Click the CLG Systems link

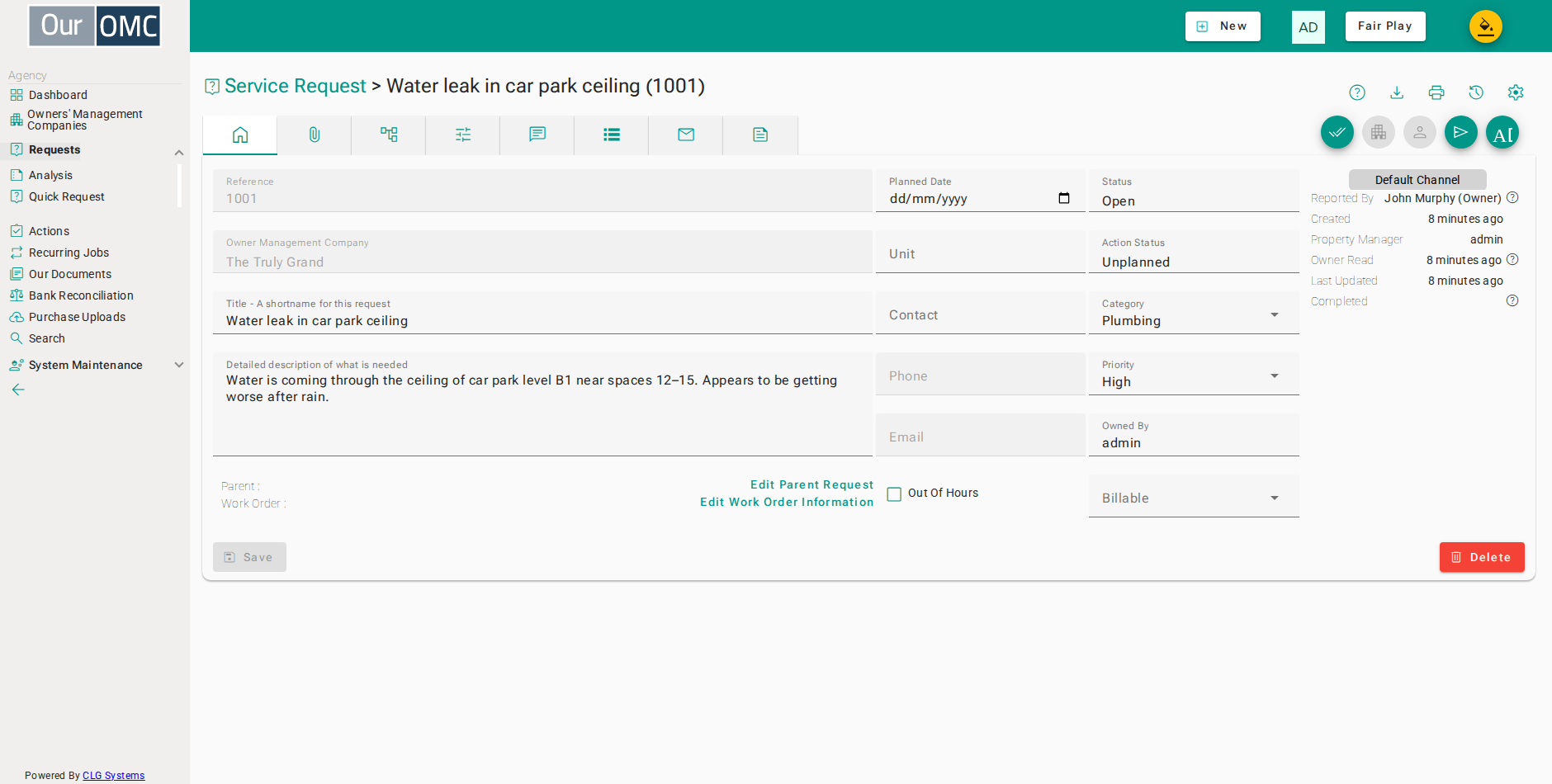pyautogui.click(x=113, y=776)
